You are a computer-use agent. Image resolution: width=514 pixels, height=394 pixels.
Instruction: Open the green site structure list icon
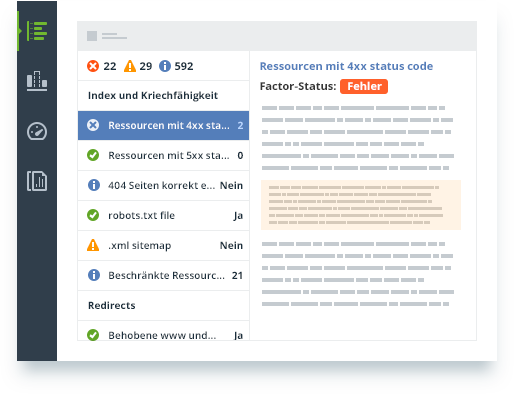[x=37, y=31]
